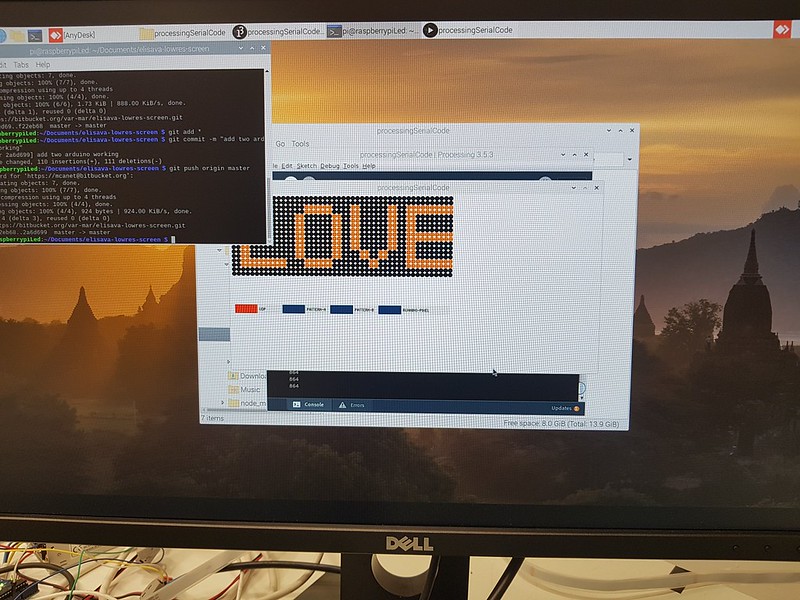Switch to the Console tab

(x=310, y=404)
